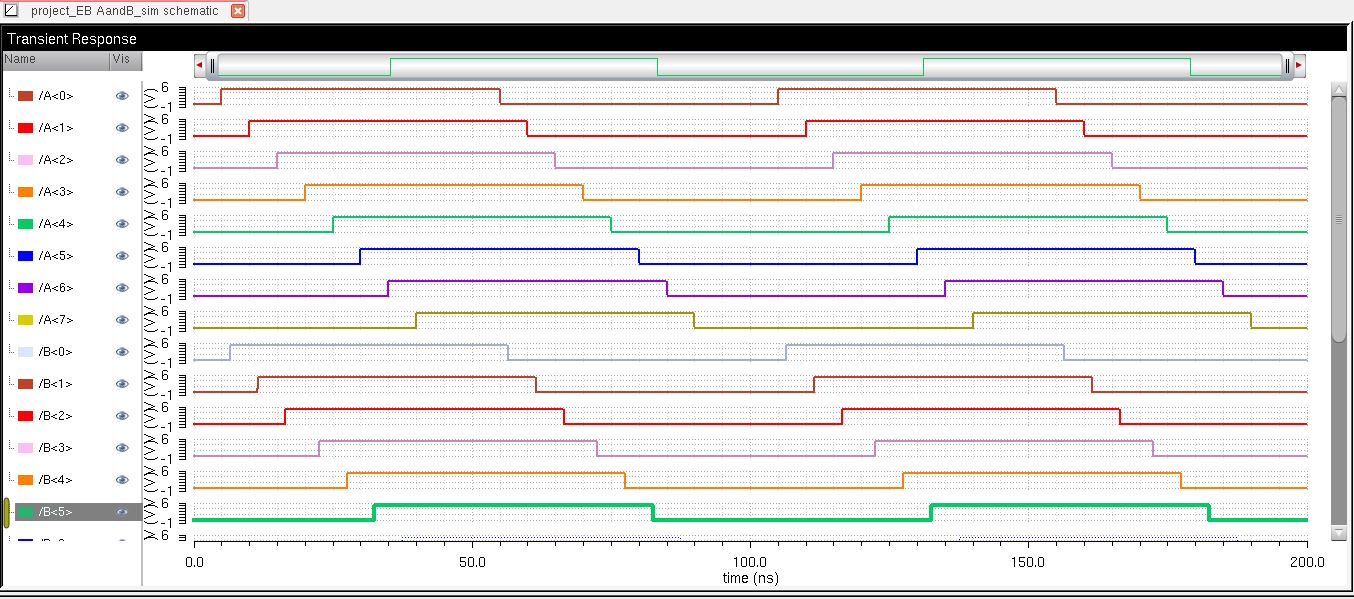Select the /B<3> signal name
This screenshot has height=599, width=1354.
point(55,448)
